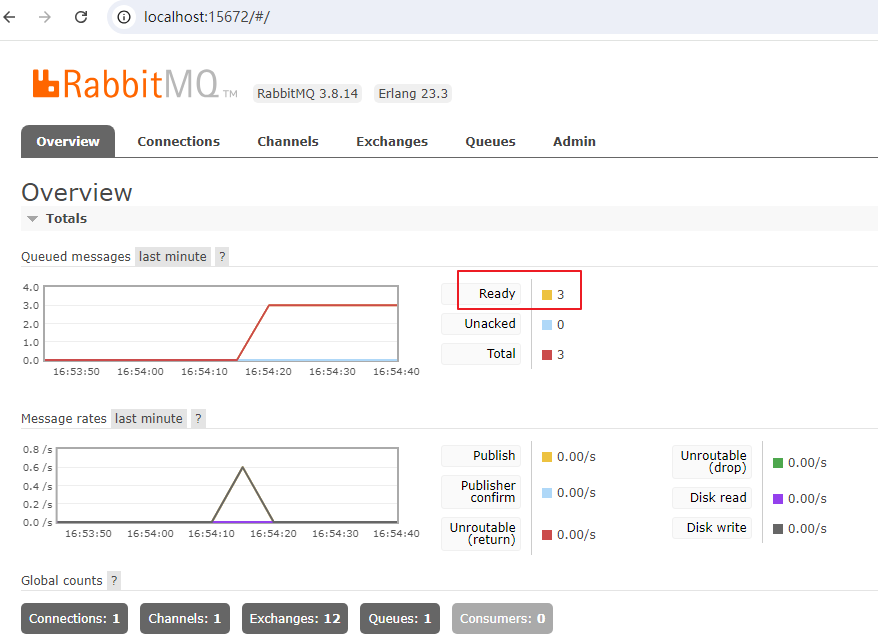
Task: Reload the page with the refresh icon
Action: point(81,17)
